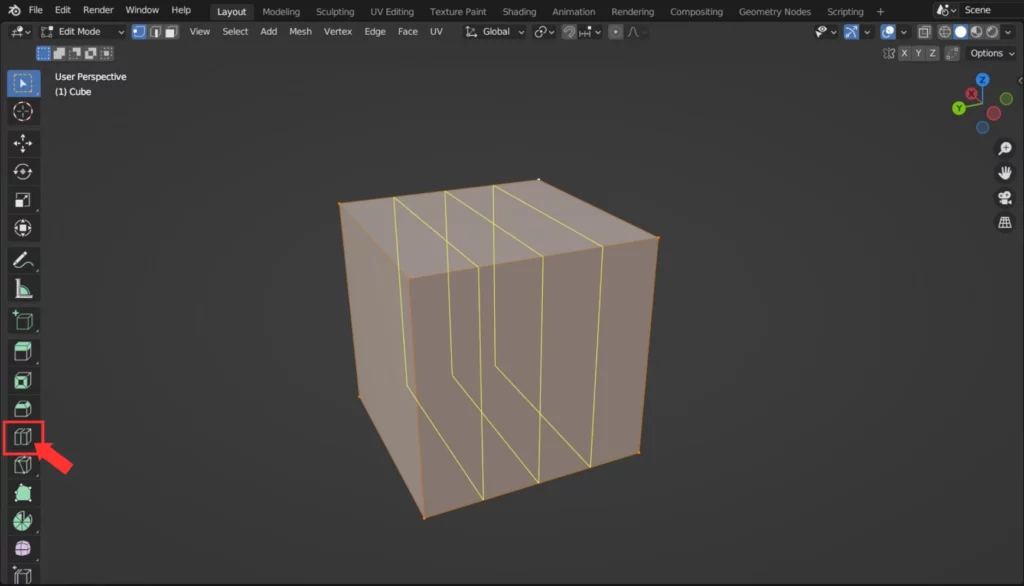The width and height of the screenshot is (1024, 586).
Task: Toggle X-ray view
Action: click(924, 32)
